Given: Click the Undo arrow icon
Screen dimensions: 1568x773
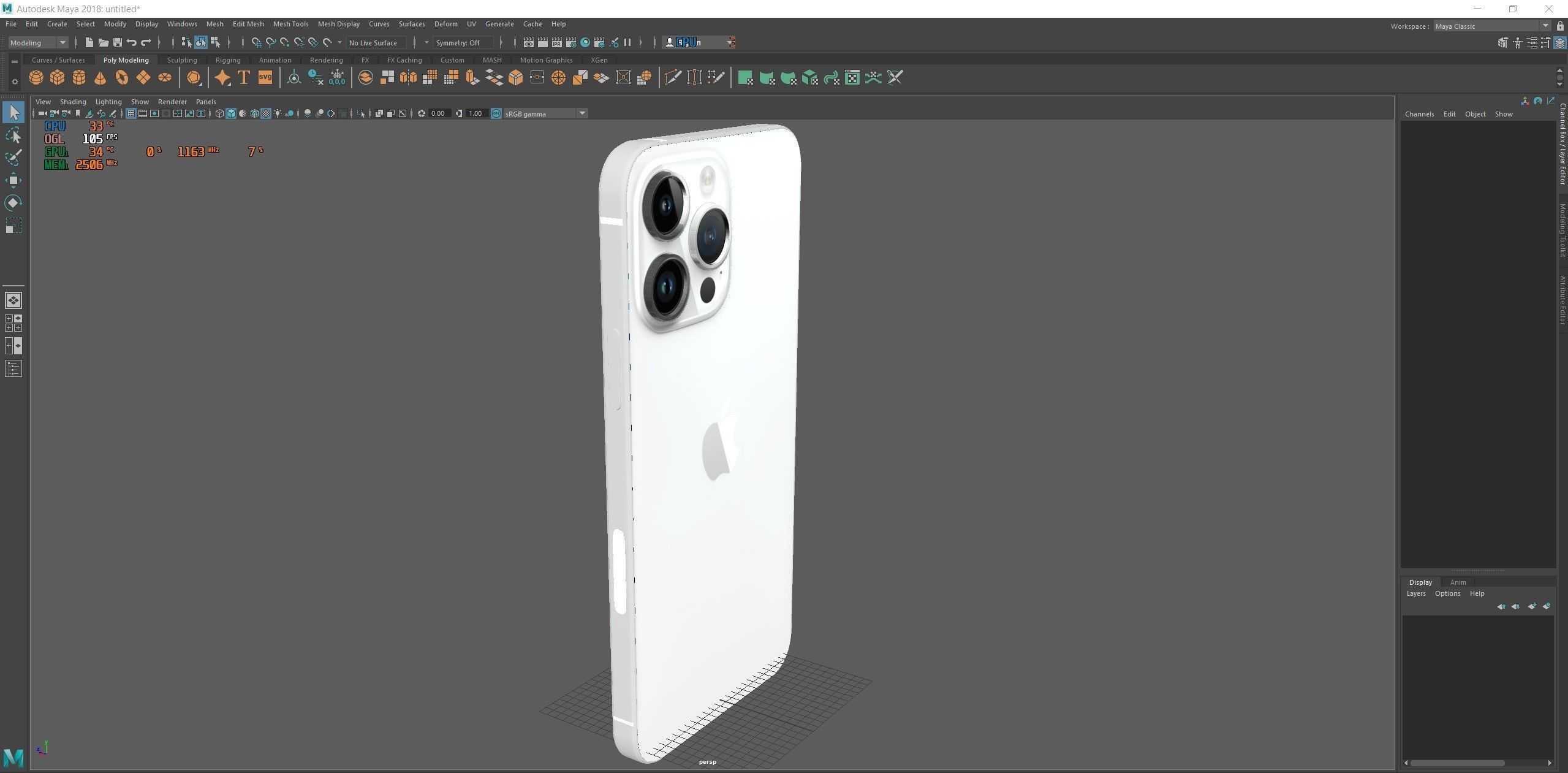Looking at the screenshot, I should 132,42.
